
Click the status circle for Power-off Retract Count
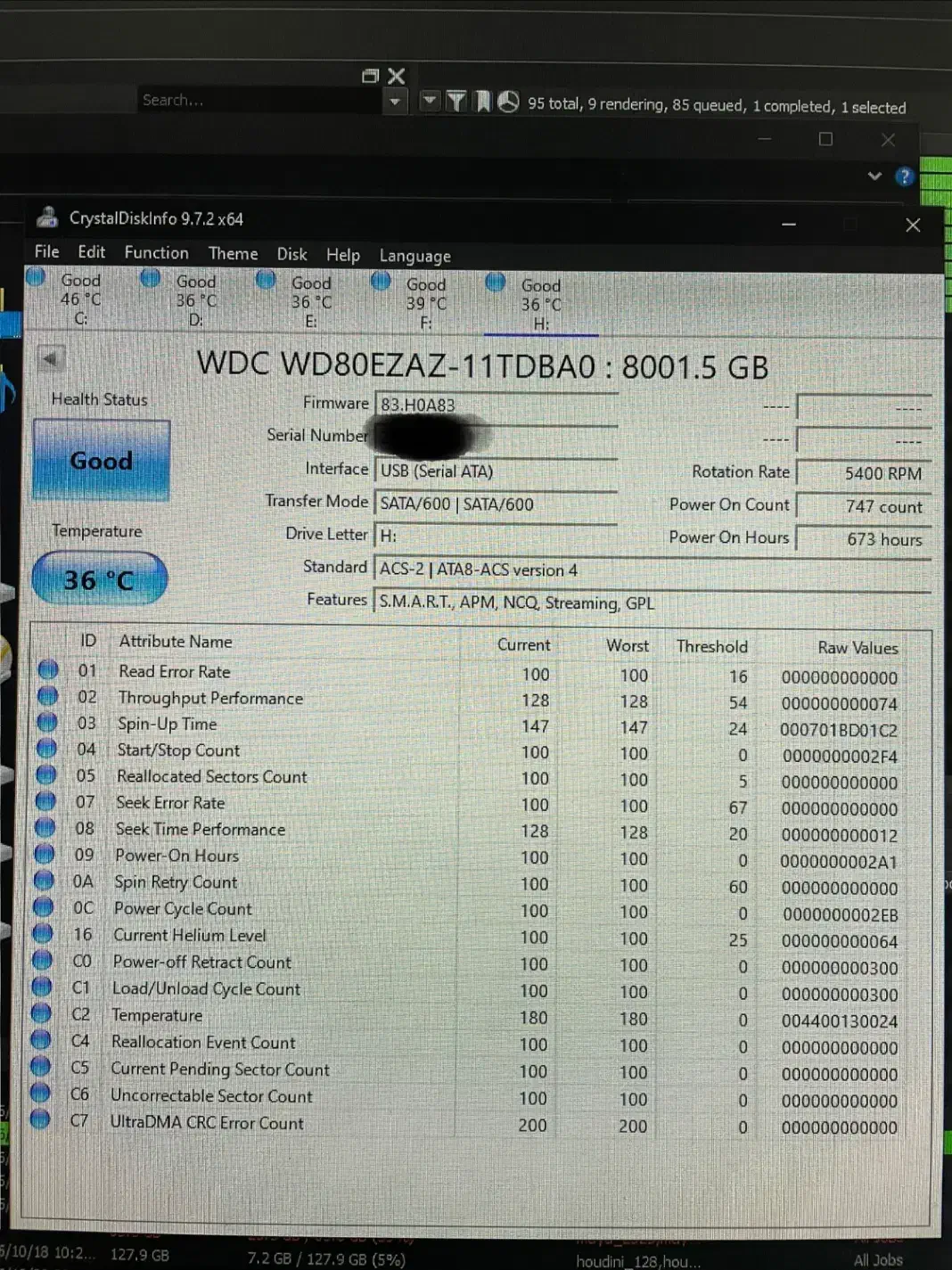42,960
